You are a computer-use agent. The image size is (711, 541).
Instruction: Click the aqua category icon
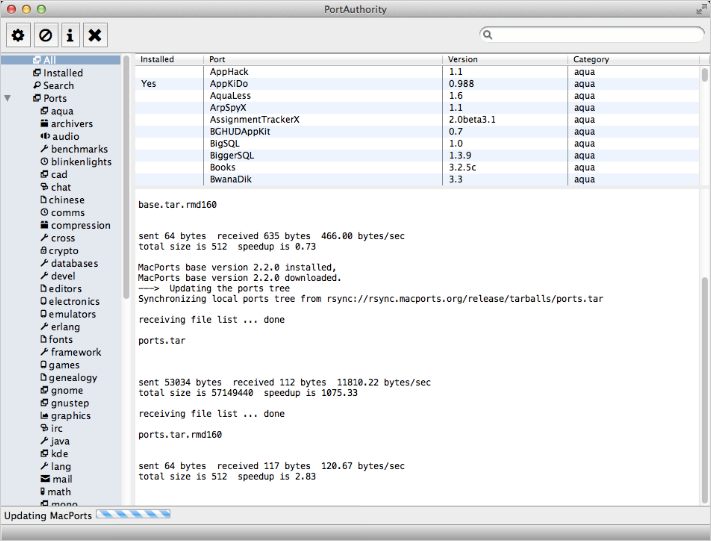[44, 111]
